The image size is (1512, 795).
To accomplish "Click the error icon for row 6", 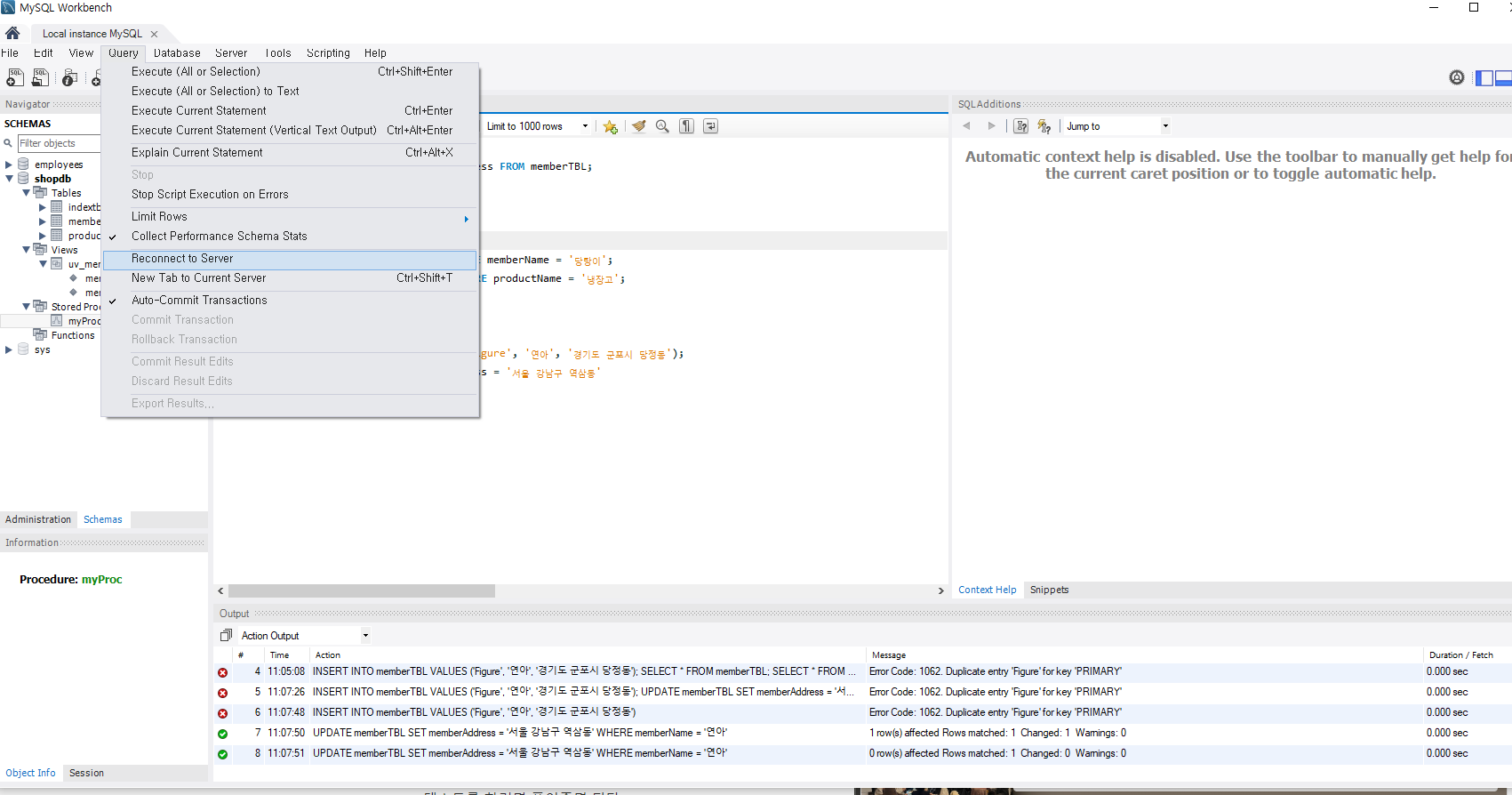I will [222, 713].
